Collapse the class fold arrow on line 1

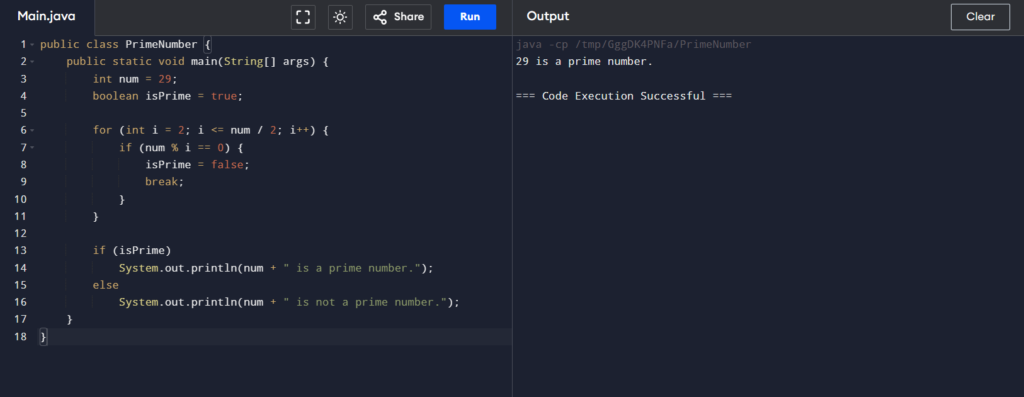point(31,45)
